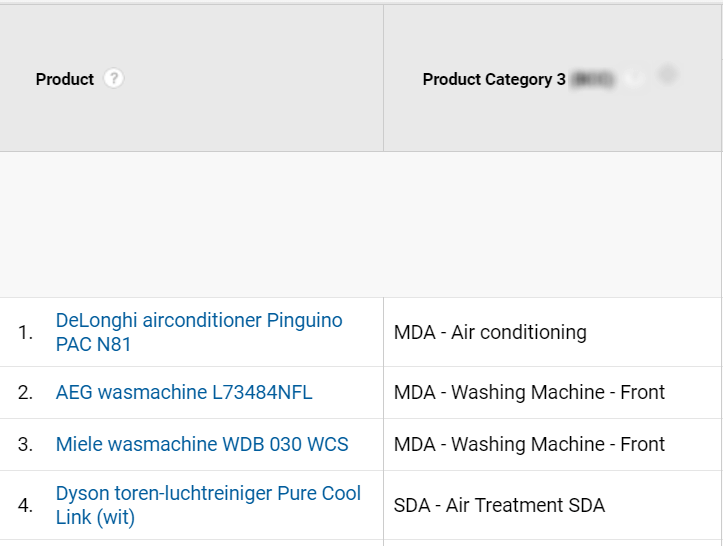Select the MDA - Air conditioning cell
723x546 pixels.
pos(490,332)
